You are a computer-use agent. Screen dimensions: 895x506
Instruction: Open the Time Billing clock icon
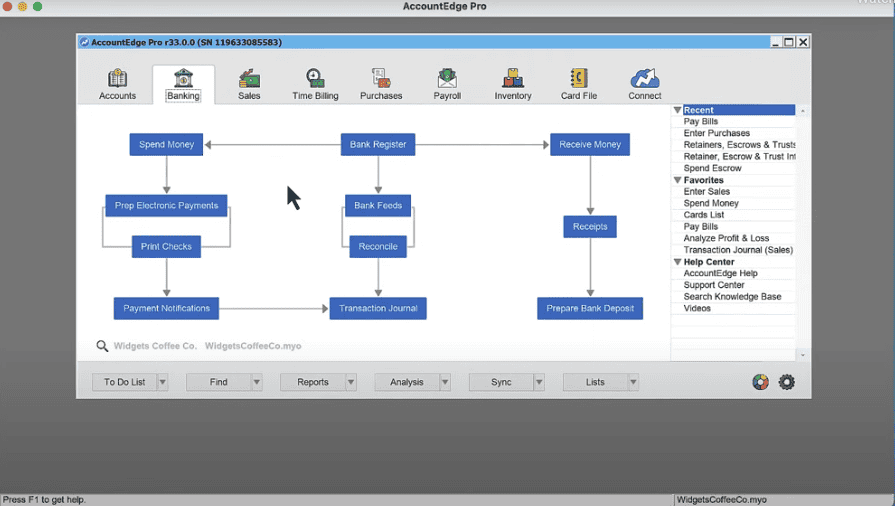click(x=315, y=79)
